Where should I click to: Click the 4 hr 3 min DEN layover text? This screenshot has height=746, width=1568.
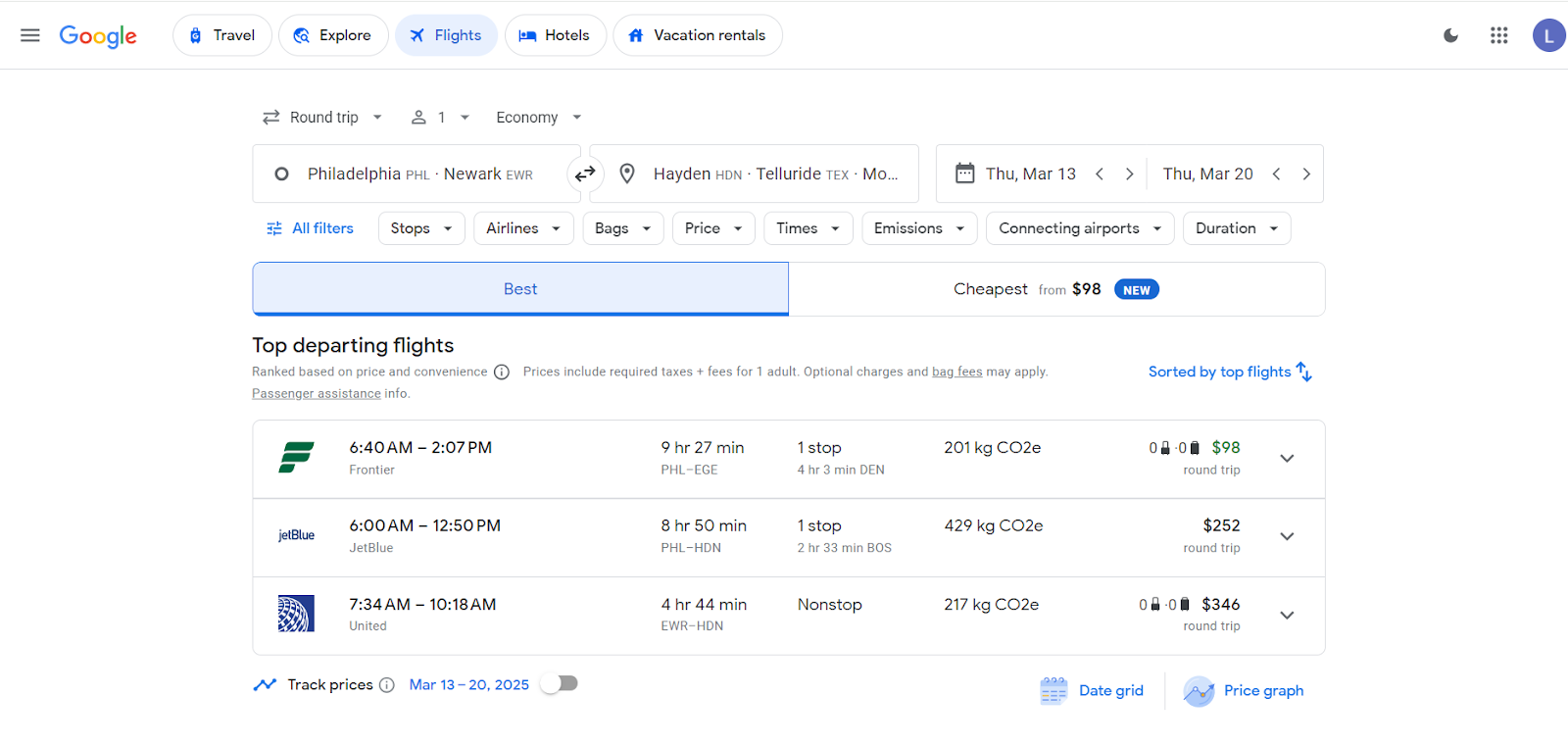point(841,471)
